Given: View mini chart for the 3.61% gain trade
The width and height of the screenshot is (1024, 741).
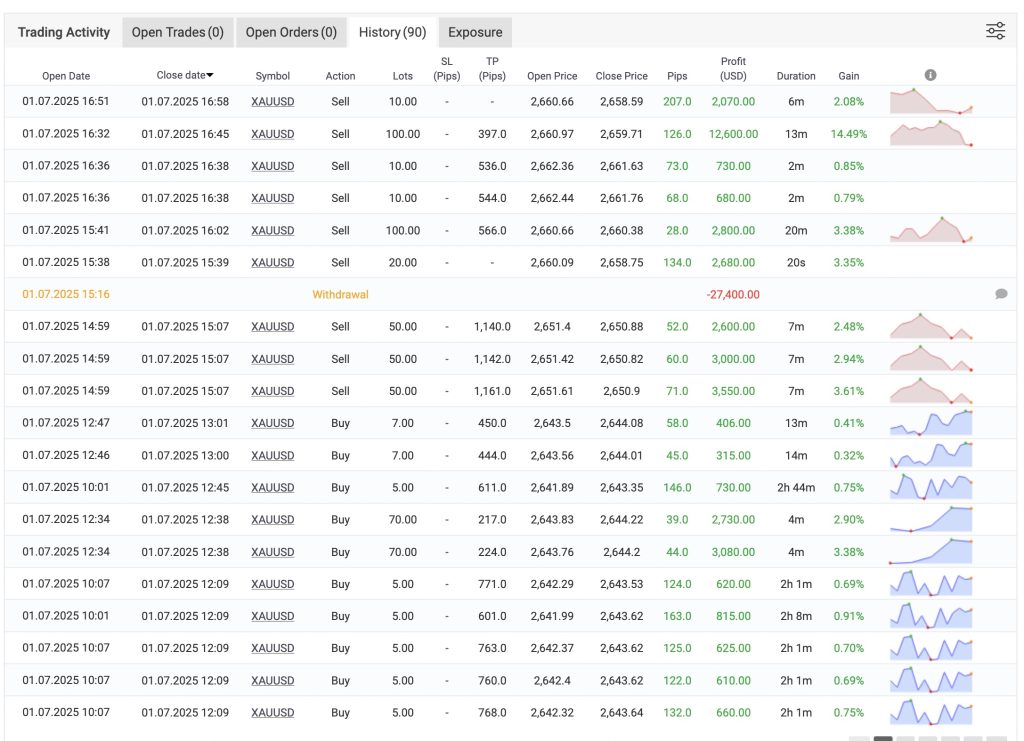Looking at the screenshot, I should click(931, 390).
